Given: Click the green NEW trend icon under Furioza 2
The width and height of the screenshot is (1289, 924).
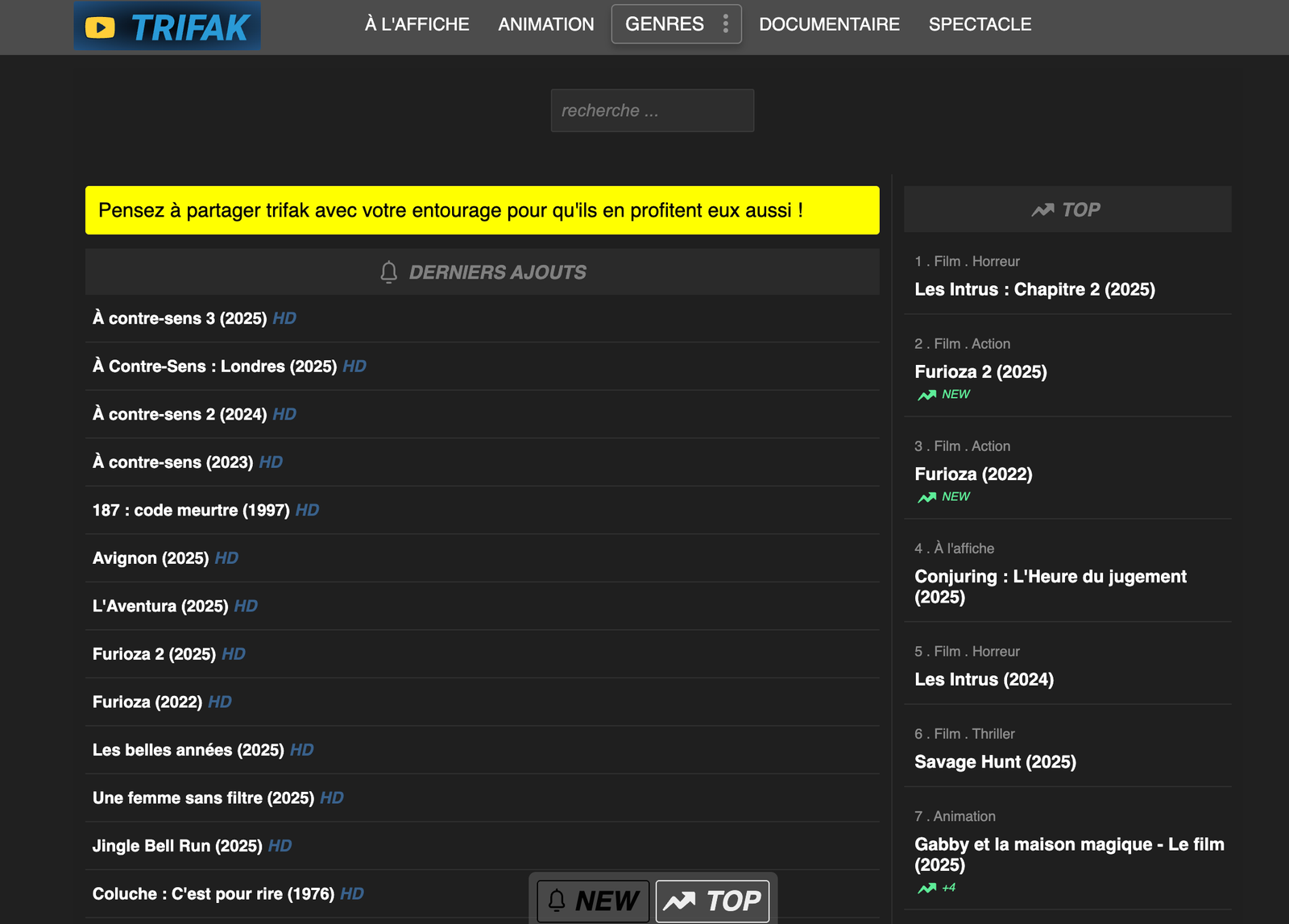Looking at the screenshot, I should [x=927, y=395].
